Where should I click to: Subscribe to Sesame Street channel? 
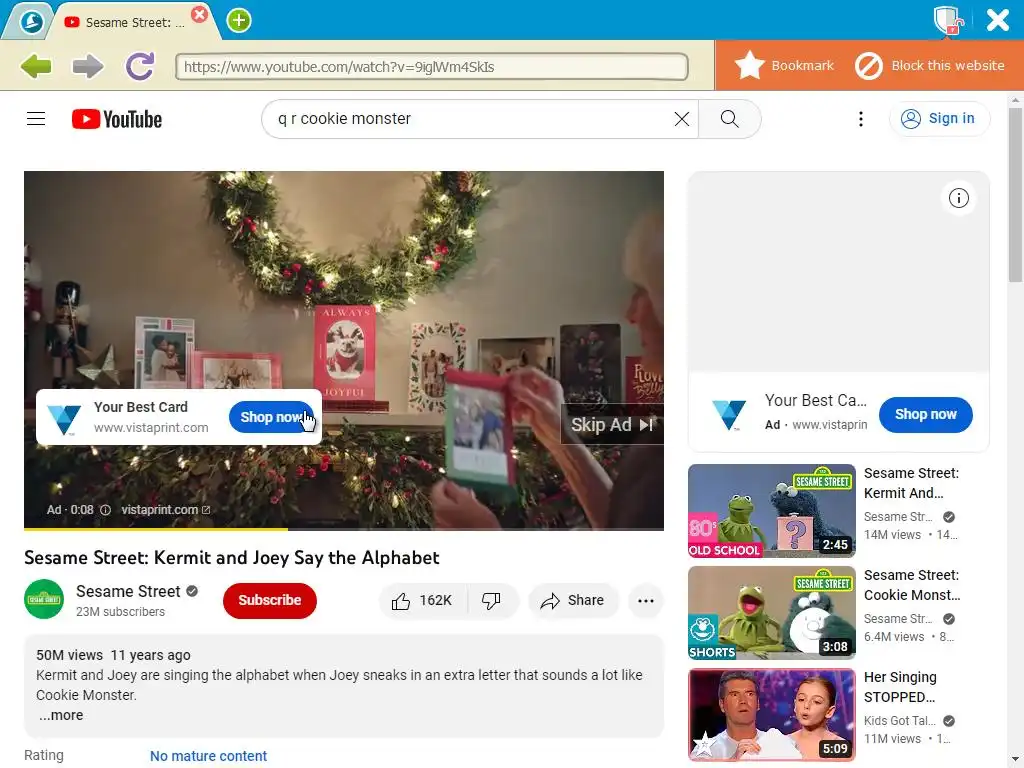(x=270, y=600)
